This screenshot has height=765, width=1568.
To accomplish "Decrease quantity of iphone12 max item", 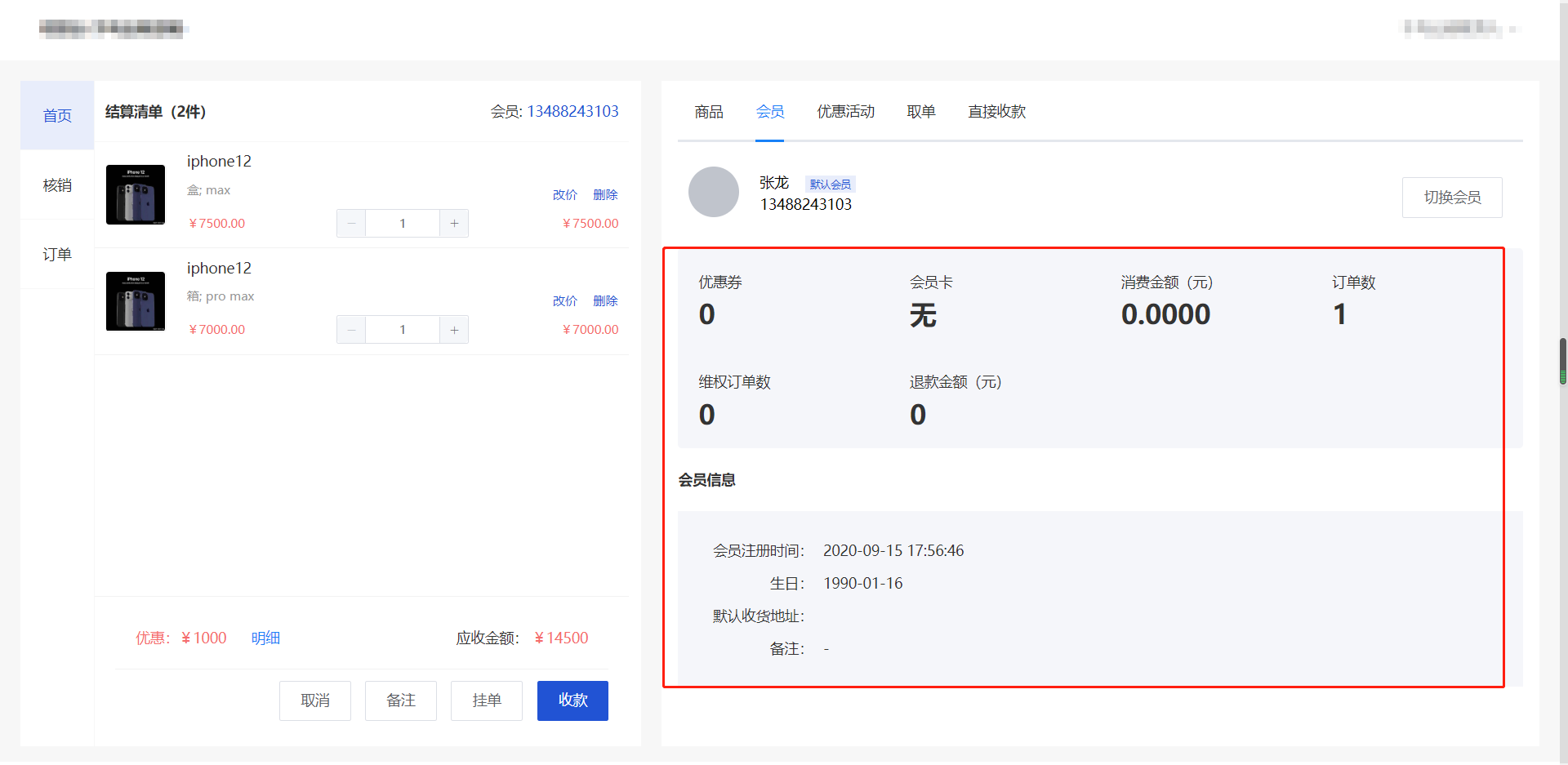I will coord(351,224).
